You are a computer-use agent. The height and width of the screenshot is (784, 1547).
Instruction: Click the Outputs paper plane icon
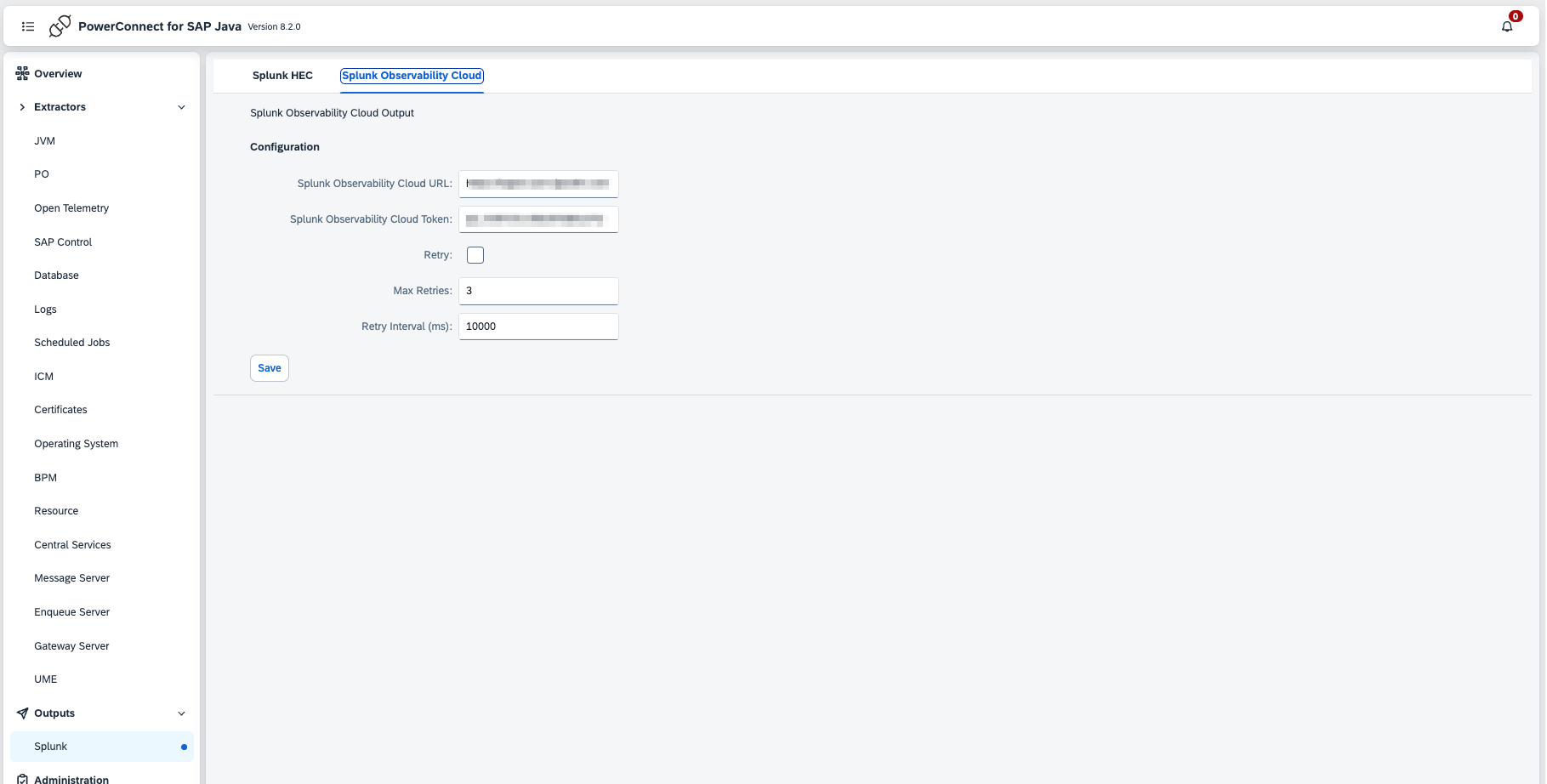tap(22, 713)
